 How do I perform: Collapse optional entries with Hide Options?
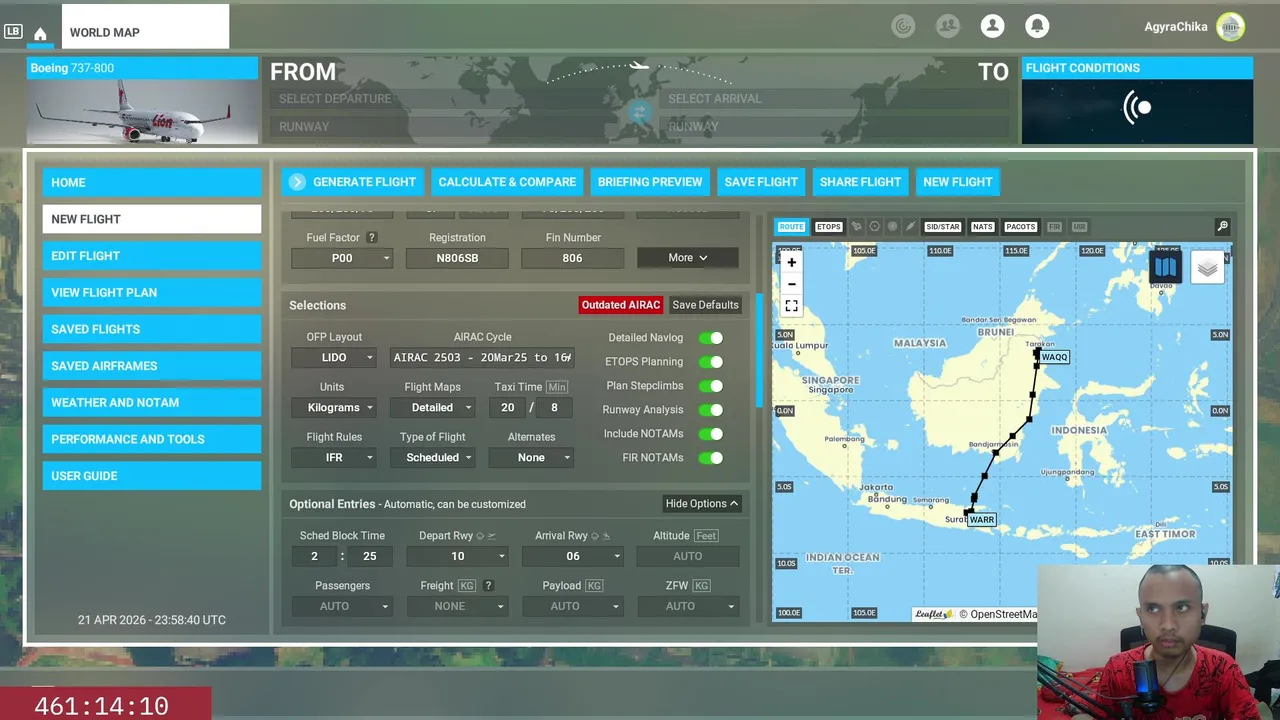click(701, 504)
